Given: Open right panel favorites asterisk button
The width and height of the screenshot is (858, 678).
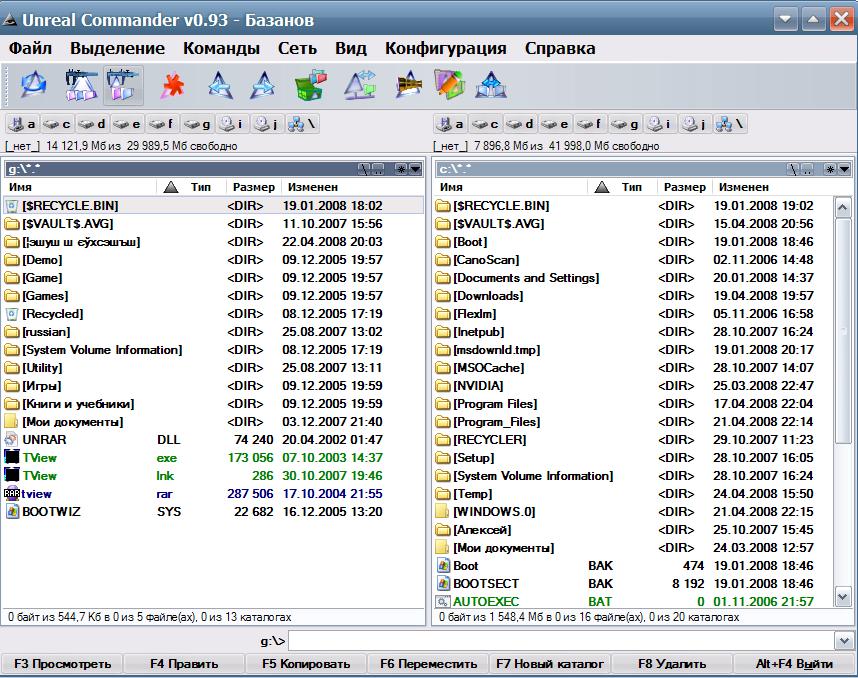Looking at the screenshot, I should (831, 169).
